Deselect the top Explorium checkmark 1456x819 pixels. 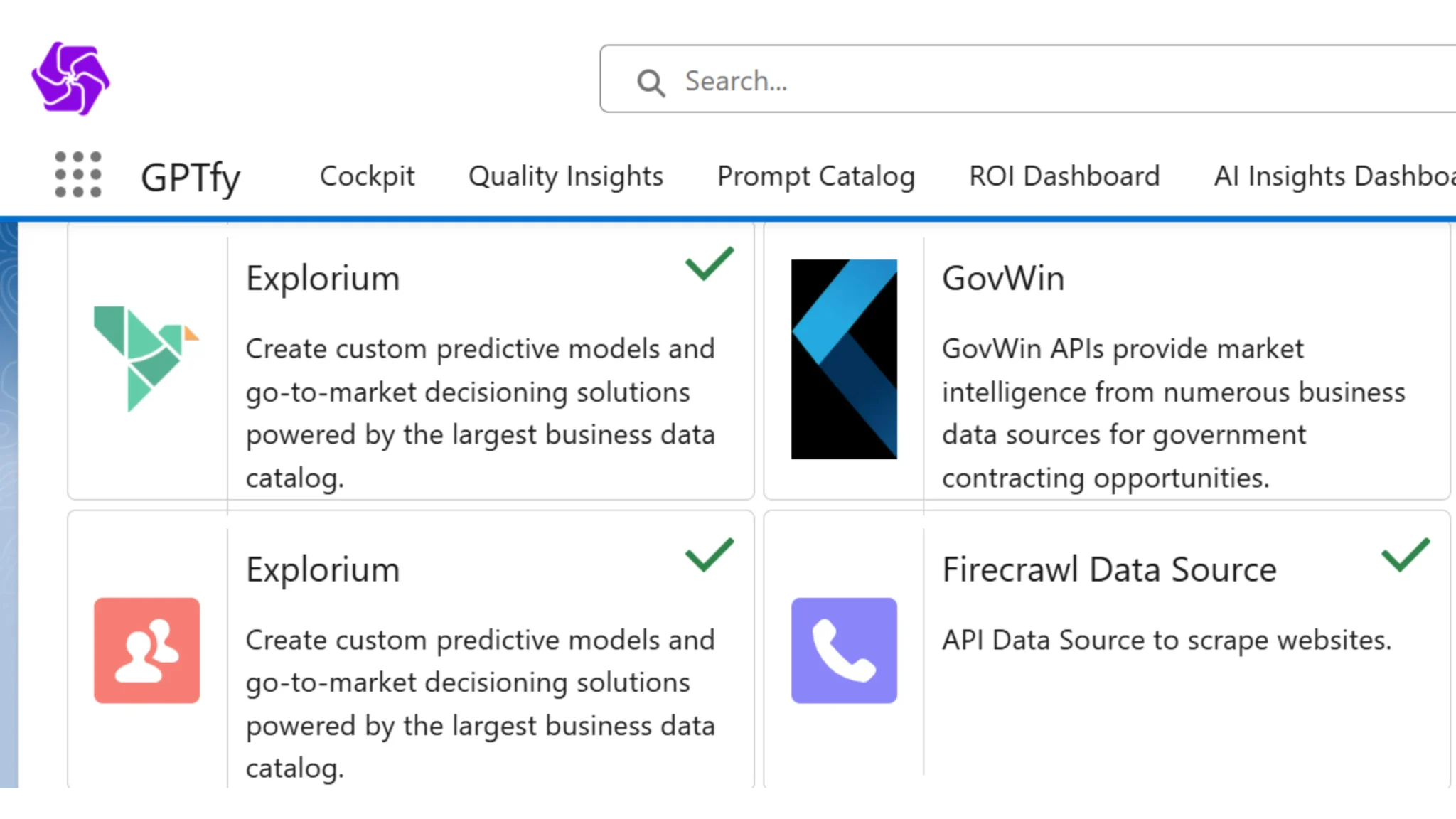click(x=708, y=263)
